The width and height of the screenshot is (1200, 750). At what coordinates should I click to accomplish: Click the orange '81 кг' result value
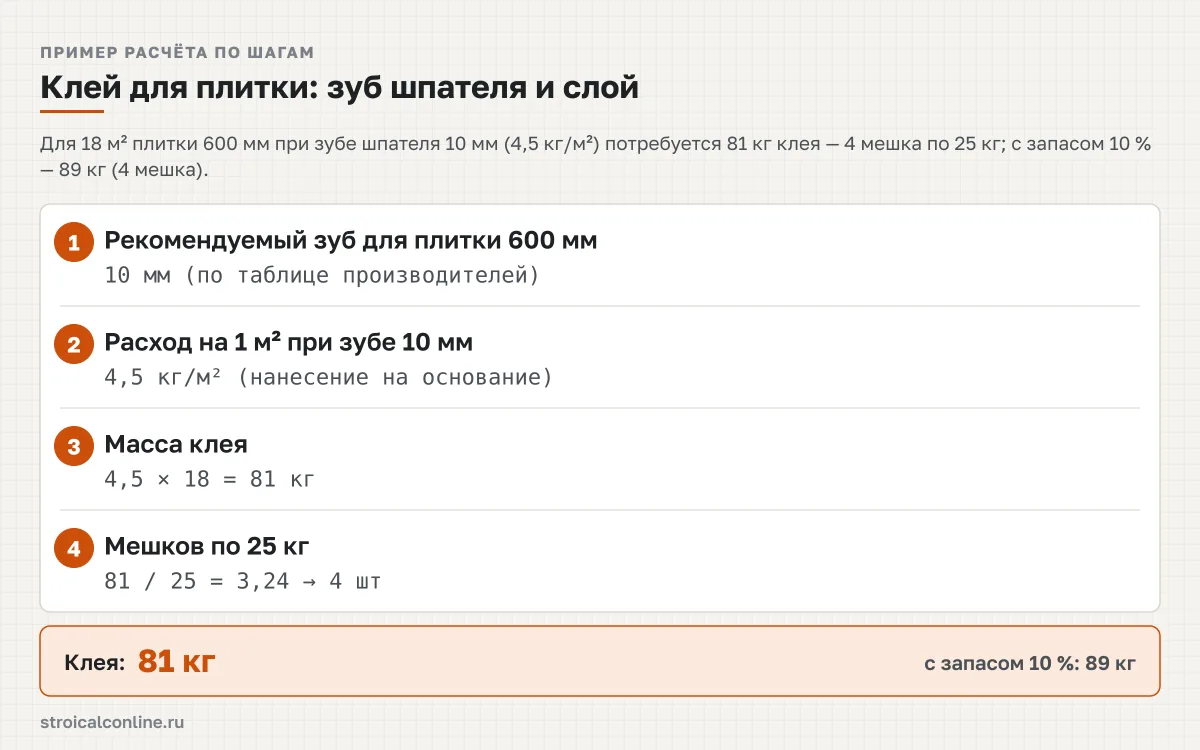click(x=177, y=661)
